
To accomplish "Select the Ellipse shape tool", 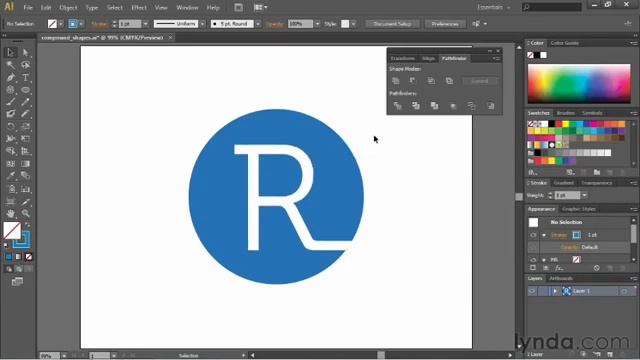I will (x=25, y=90).
